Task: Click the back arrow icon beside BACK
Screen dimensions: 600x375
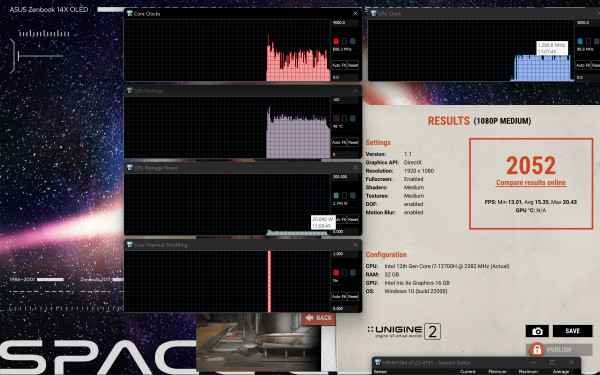Action: pos(309,318)
